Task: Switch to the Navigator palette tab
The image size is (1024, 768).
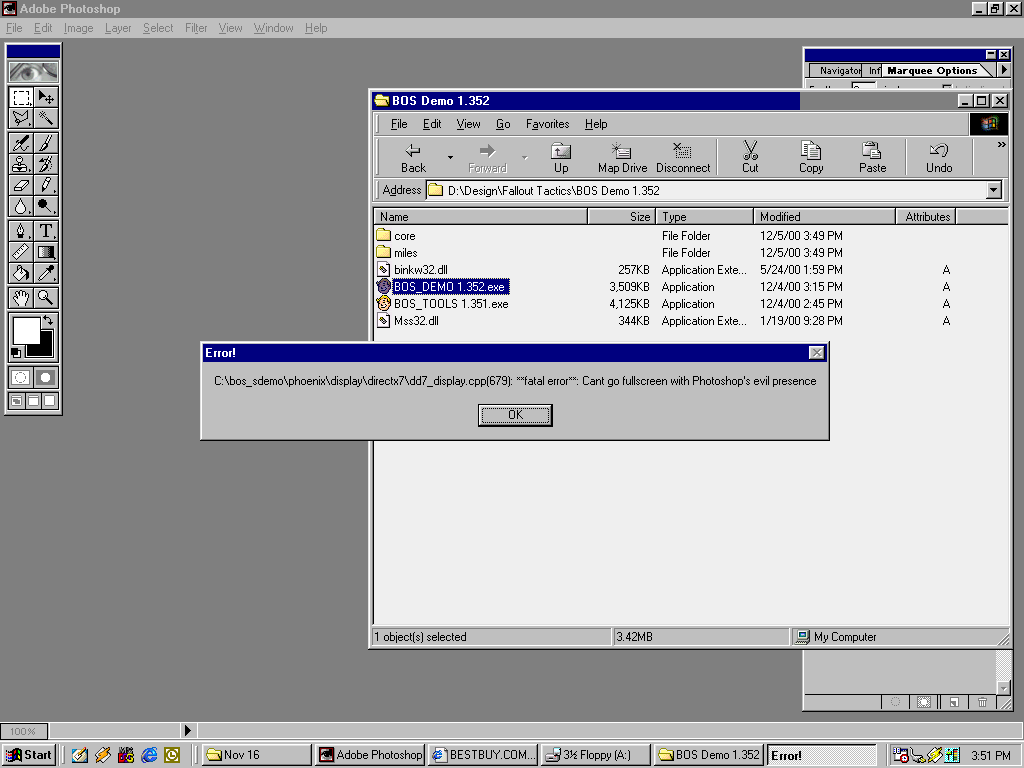Action: [x=838, y=71]
